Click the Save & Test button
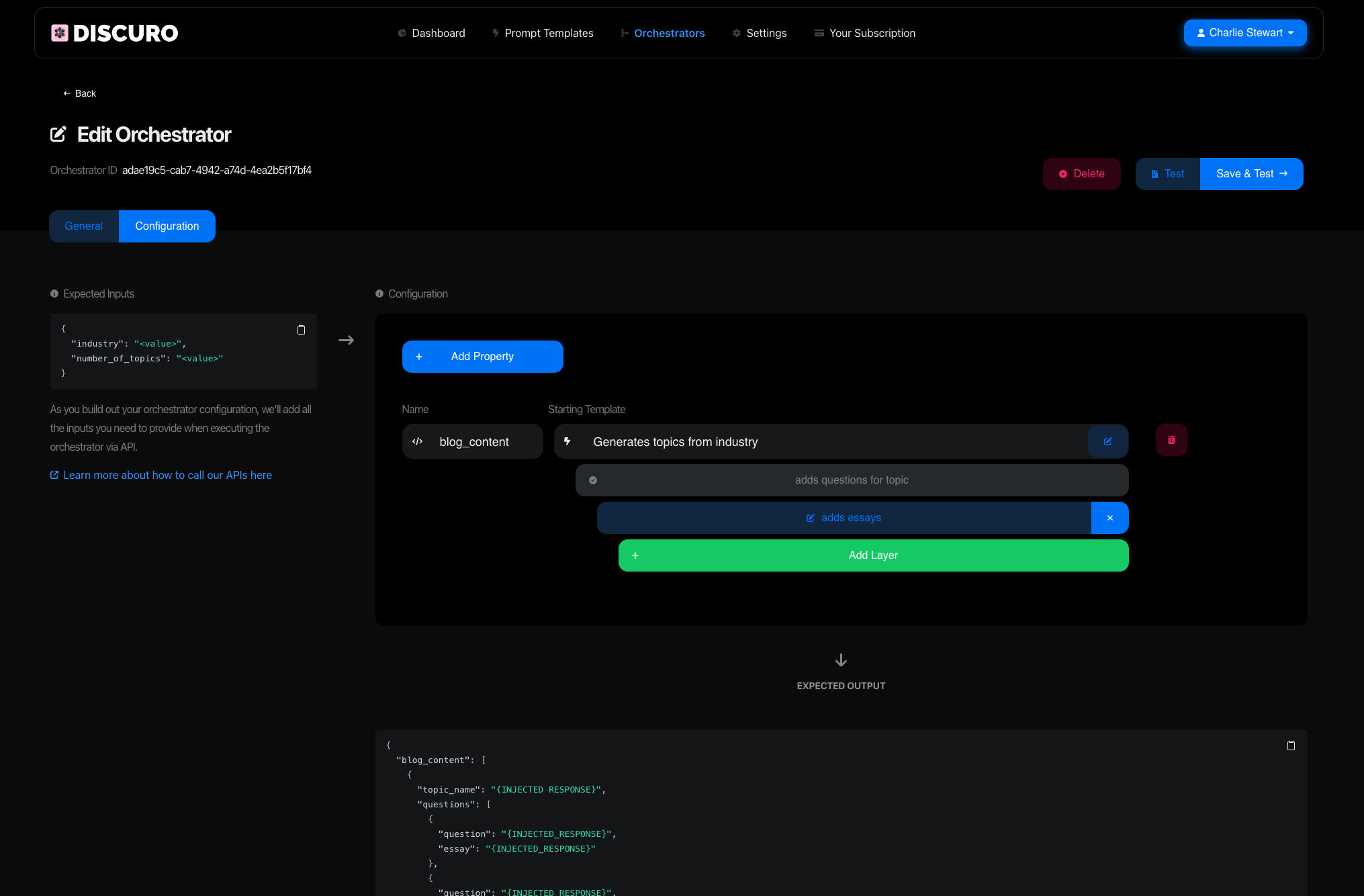Viewport: 1364px width, 896px height. 1251,173
